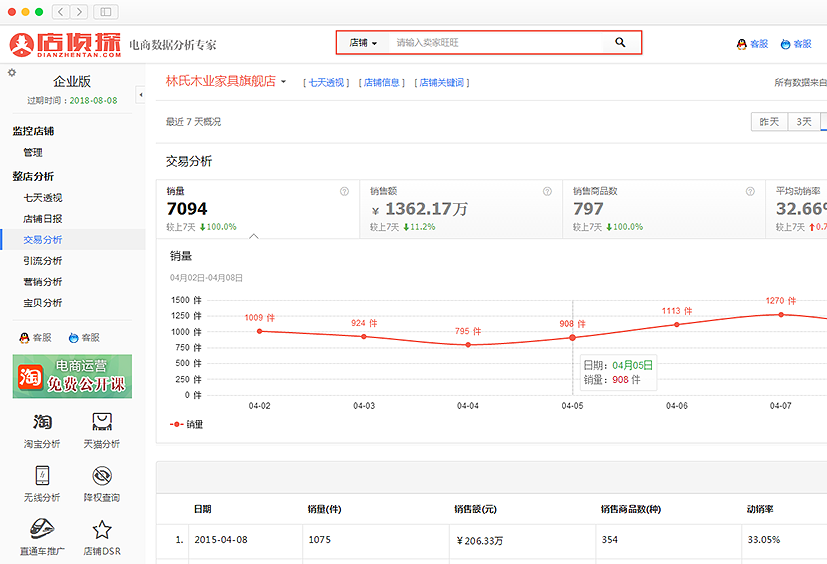Click the magnifier search icon
Screen dimensions: 827x564
tap(620, 43)
